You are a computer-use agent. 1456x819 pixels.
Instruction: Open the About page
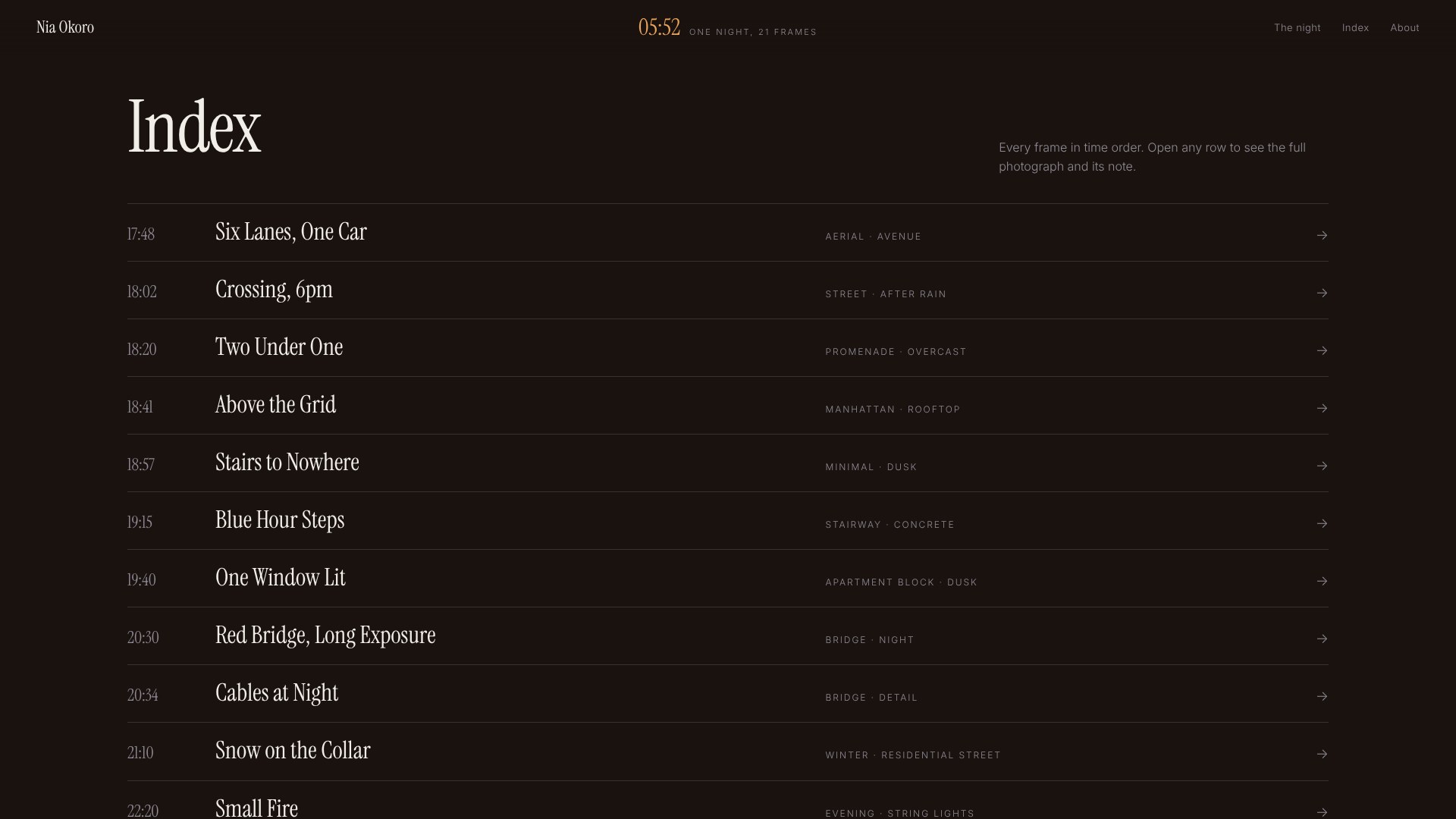tap(1404, 27)
